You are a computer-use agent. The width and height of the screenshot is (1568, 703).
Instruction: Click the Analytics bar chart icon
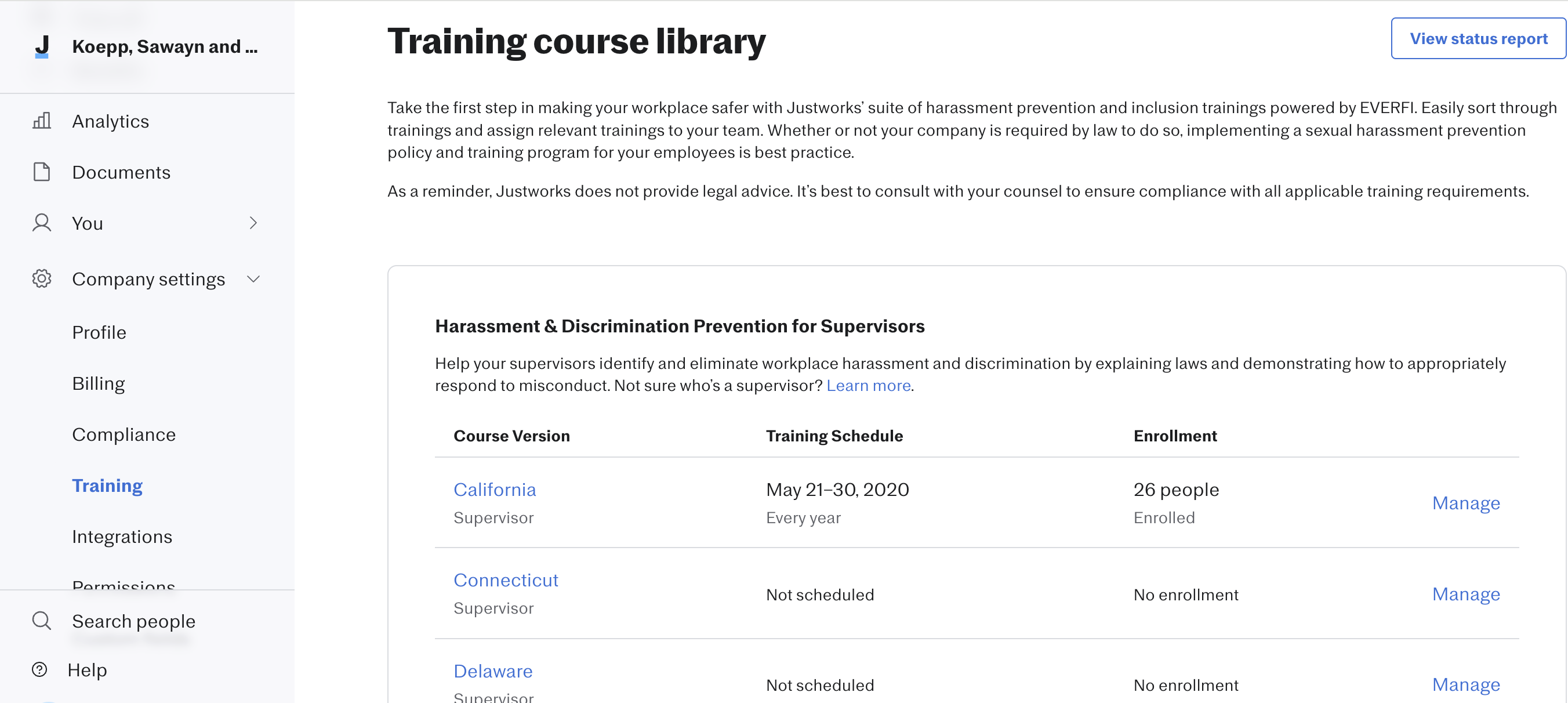click(x=41, y=121)
